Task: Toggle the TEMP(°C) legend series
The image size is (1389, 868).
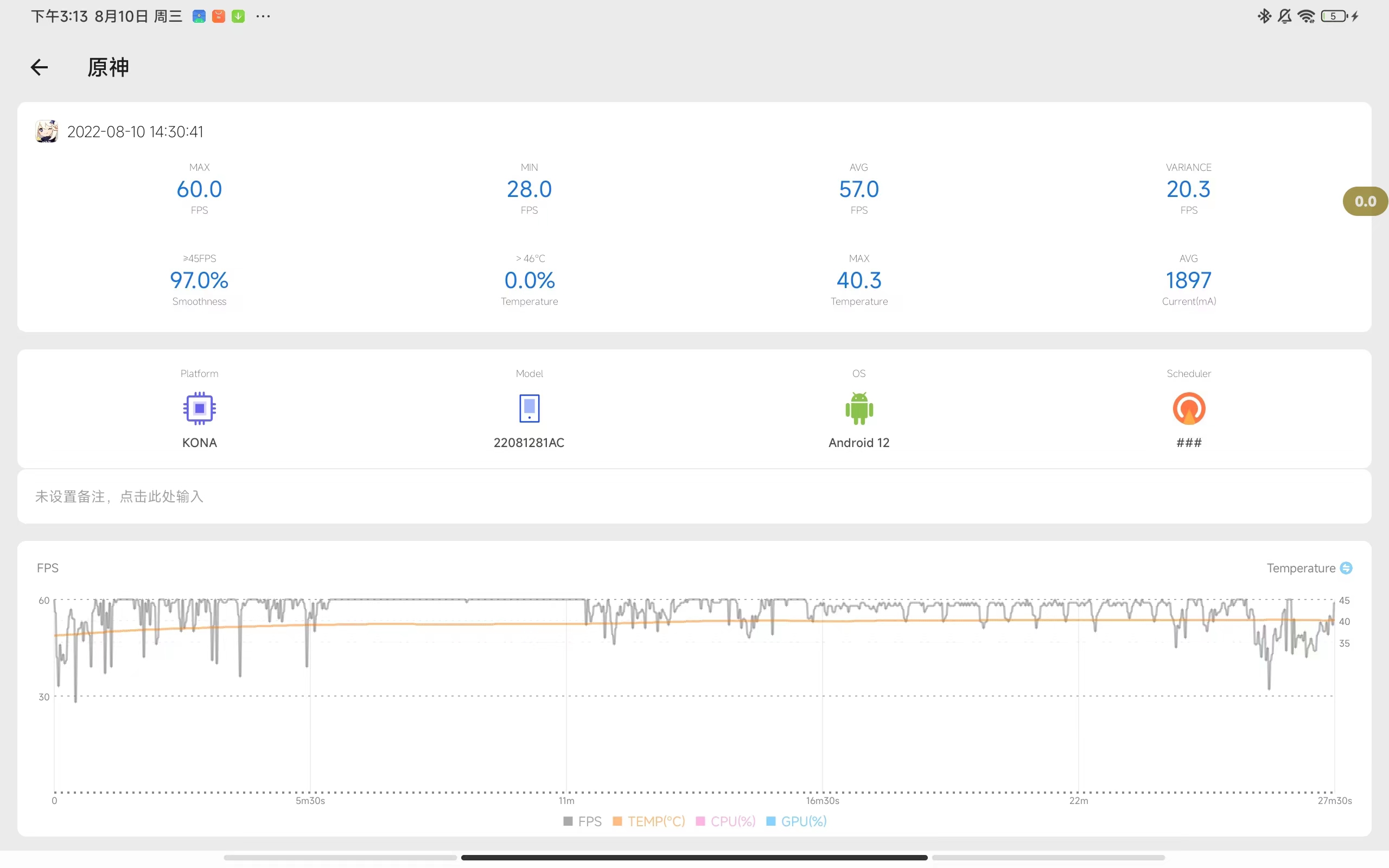Action: 649,821
